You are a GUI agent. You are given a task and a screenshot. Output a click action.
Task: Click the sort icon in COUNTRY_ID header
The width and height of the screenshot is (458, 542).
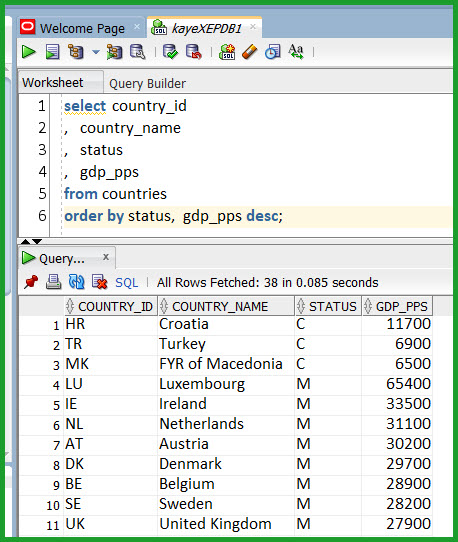[70, 306]
